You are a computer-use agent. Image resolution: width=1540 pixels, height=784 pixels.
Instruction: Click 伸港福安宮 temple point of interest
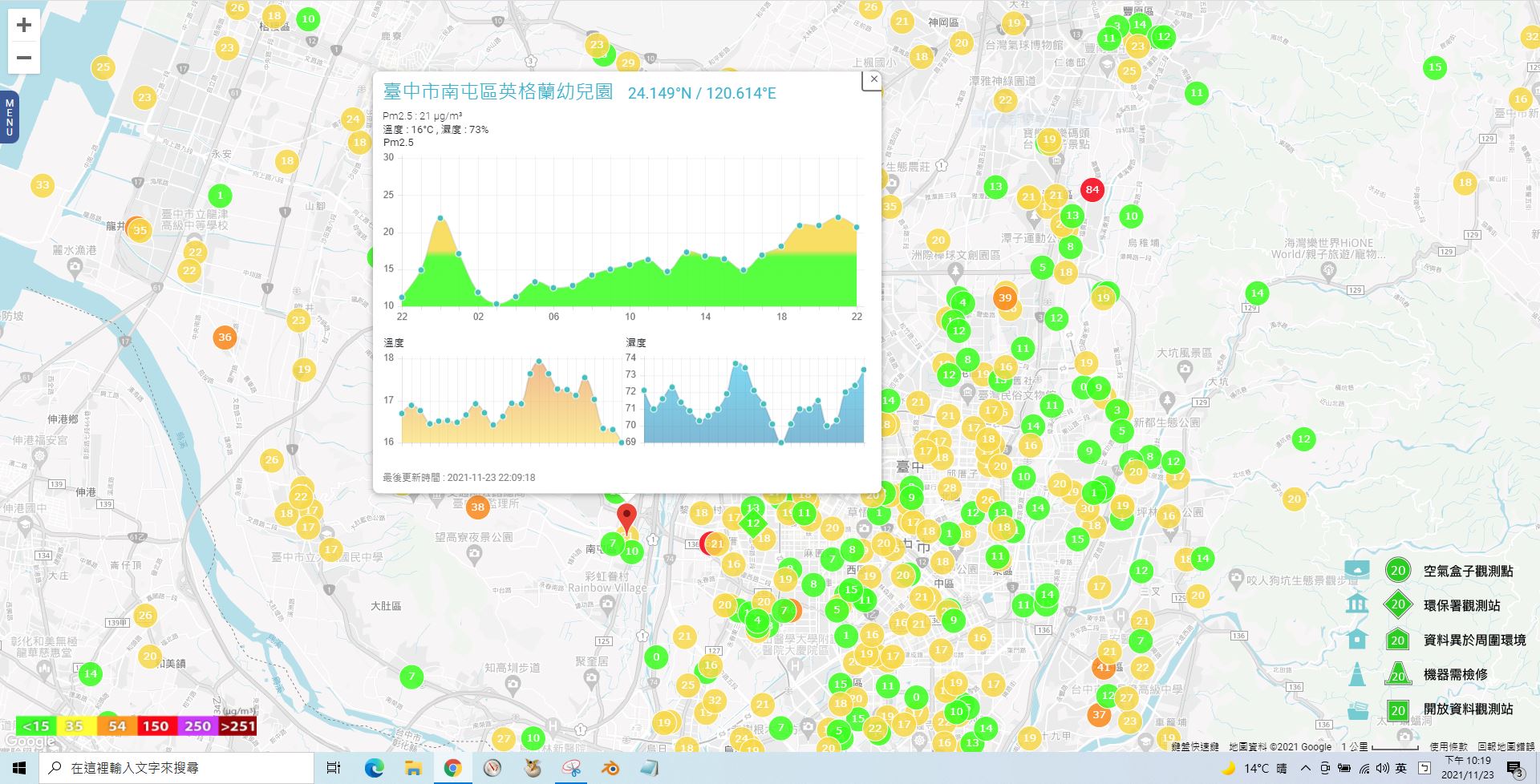[x=40, y=457]
